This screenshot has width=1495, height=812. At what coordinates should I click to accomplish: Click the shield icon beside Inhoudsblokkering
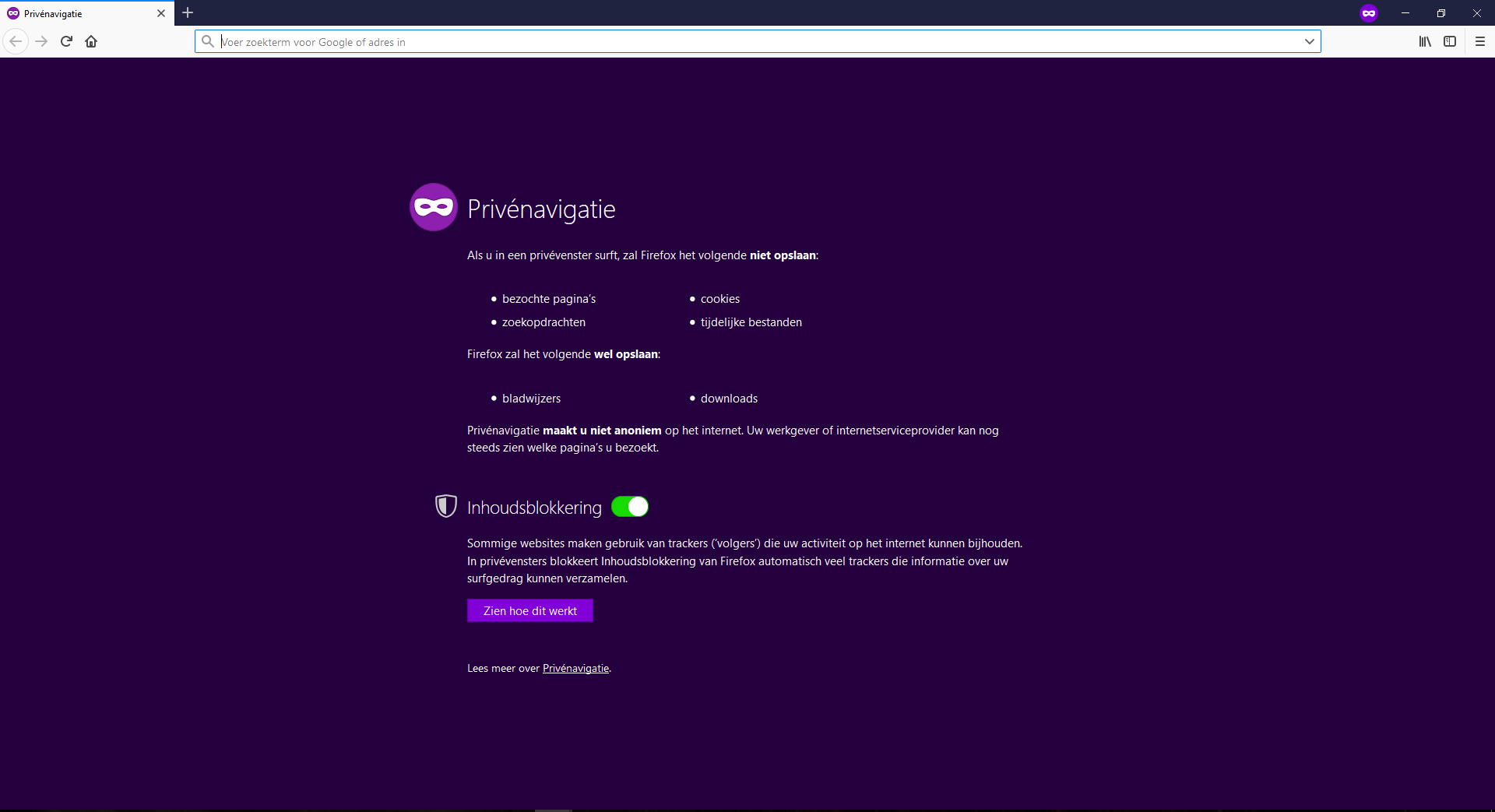pos(445,506)
